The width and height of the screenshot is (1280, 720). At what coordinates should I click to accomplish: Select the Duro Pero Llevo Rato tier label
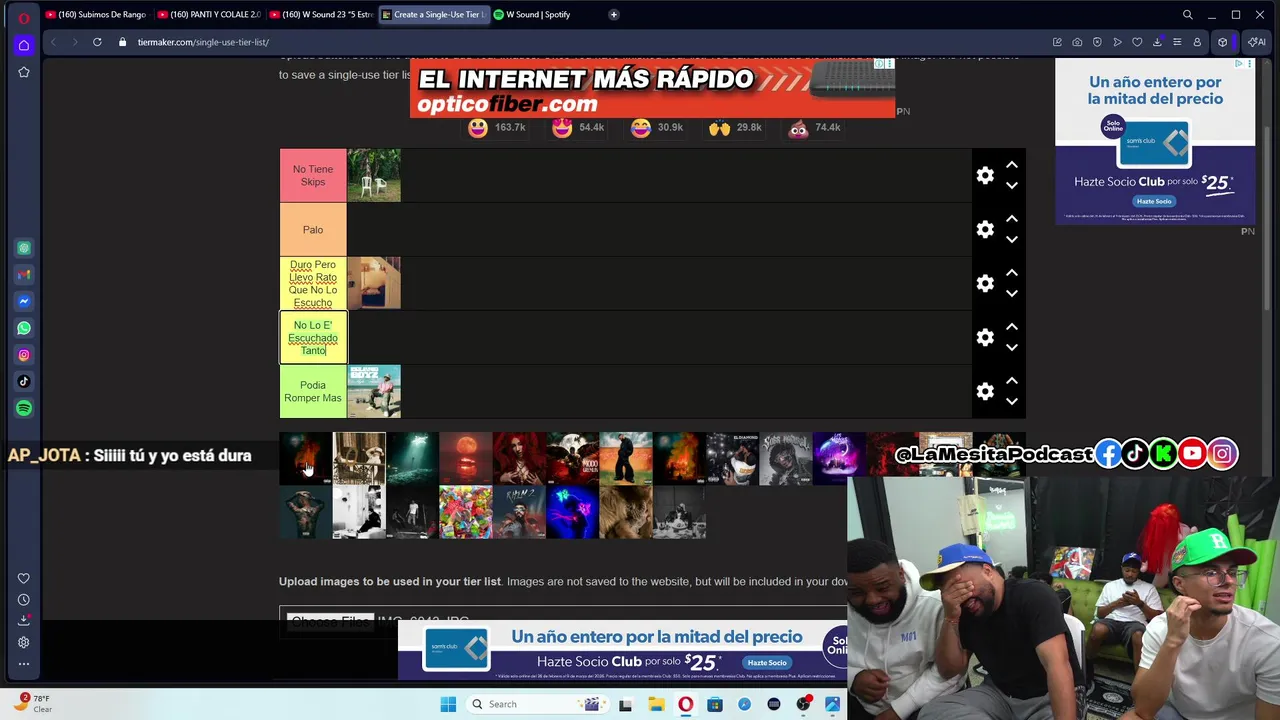click(x=313, y=284)
